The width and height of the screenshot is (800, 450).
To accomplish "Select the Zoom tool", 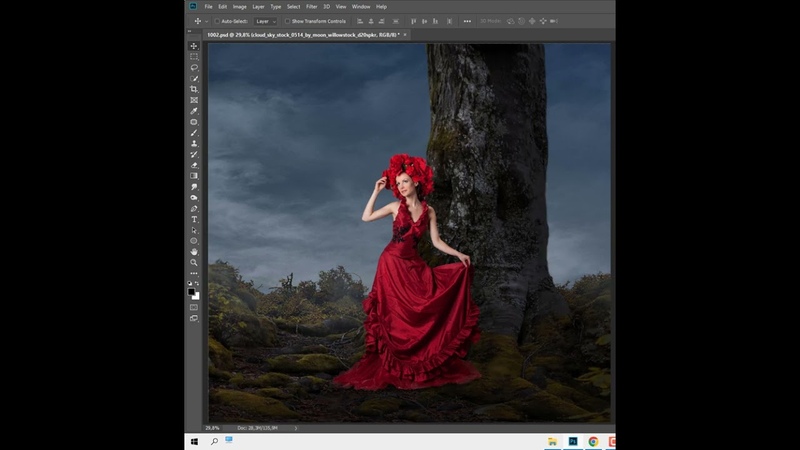I will (194, 262).
